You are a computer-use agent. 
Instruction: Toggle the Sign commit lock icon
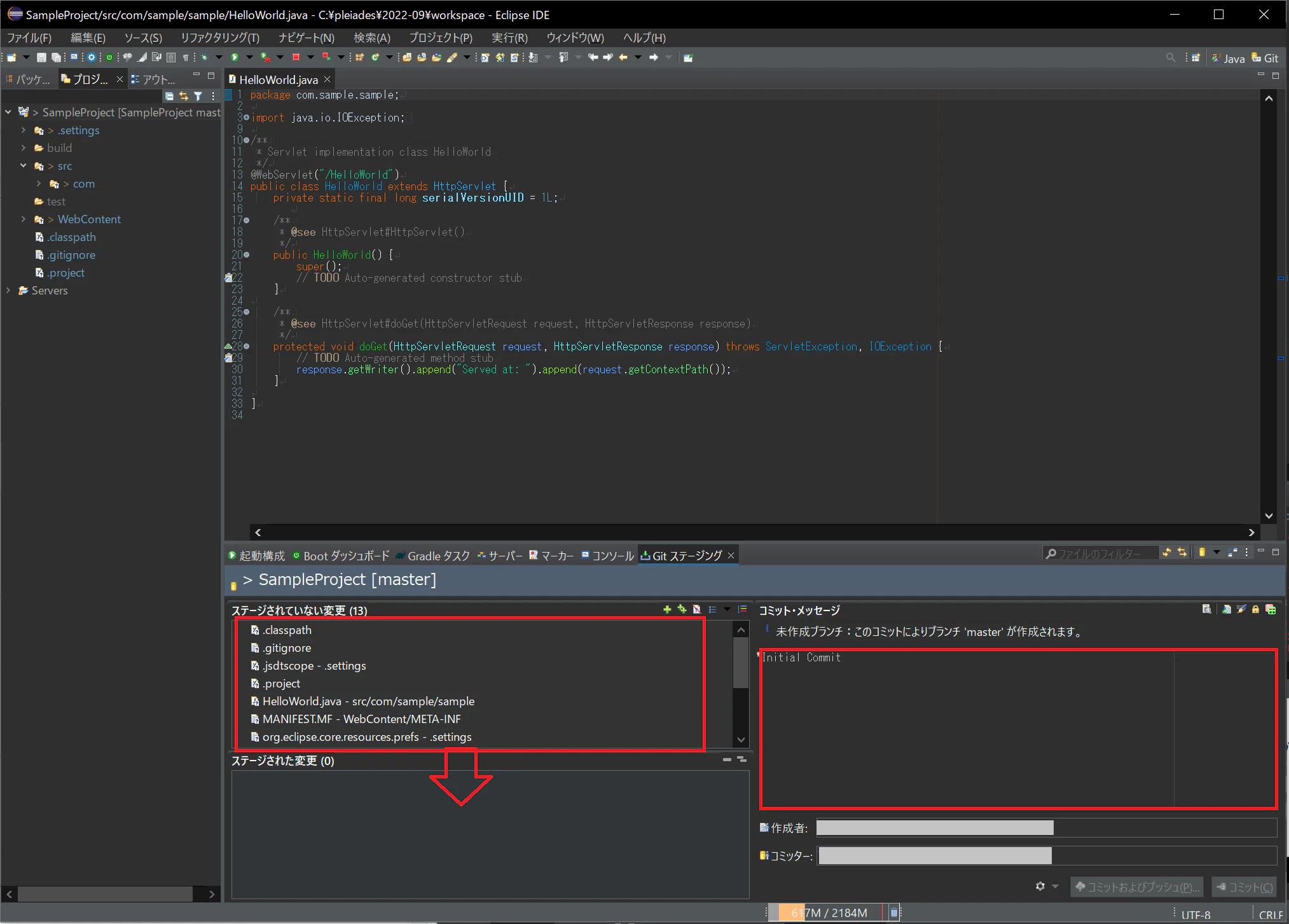click(1255, 609)
